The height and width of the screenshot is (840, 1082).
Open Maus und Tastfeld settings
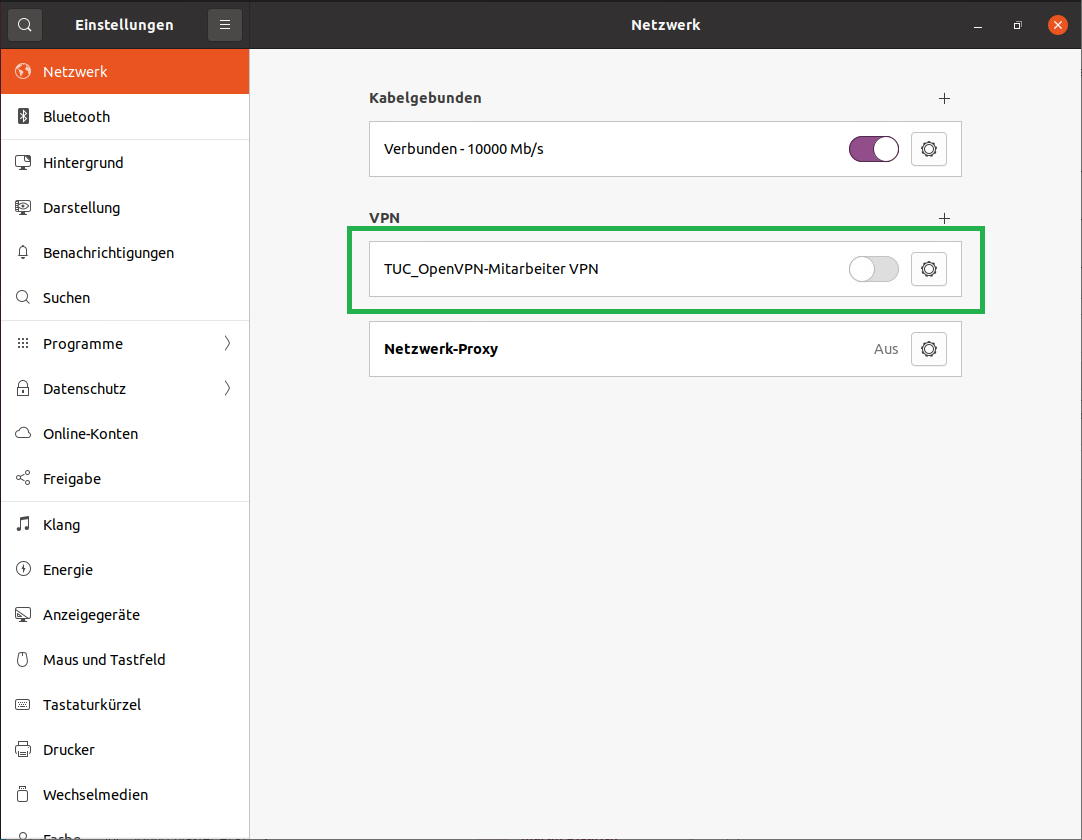pyautogui.click(x=104, y=660)
